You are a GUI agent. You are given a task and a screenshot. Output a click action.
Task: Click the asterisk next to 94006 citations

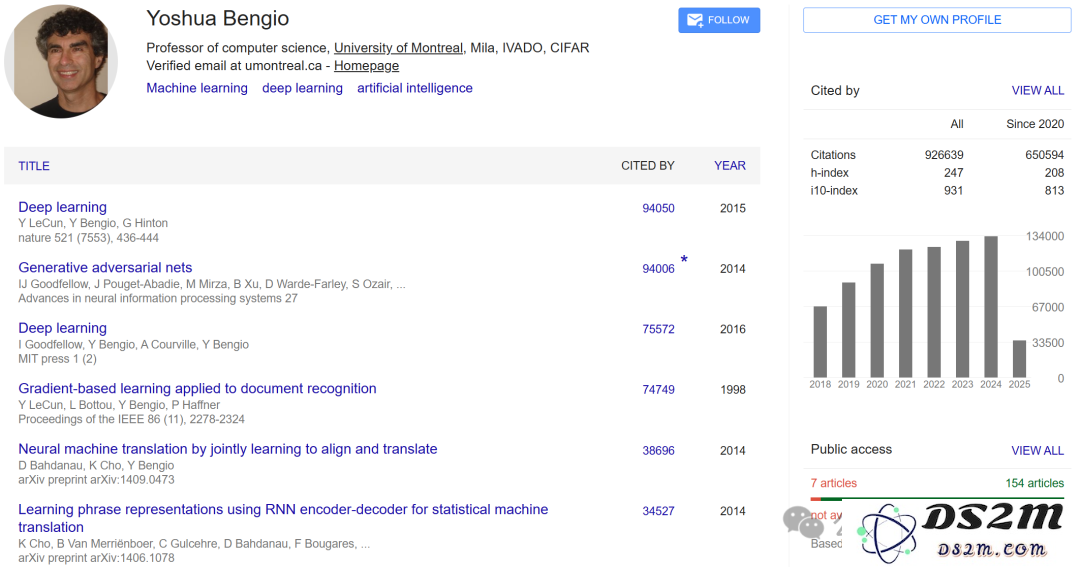tap(684, 260)
